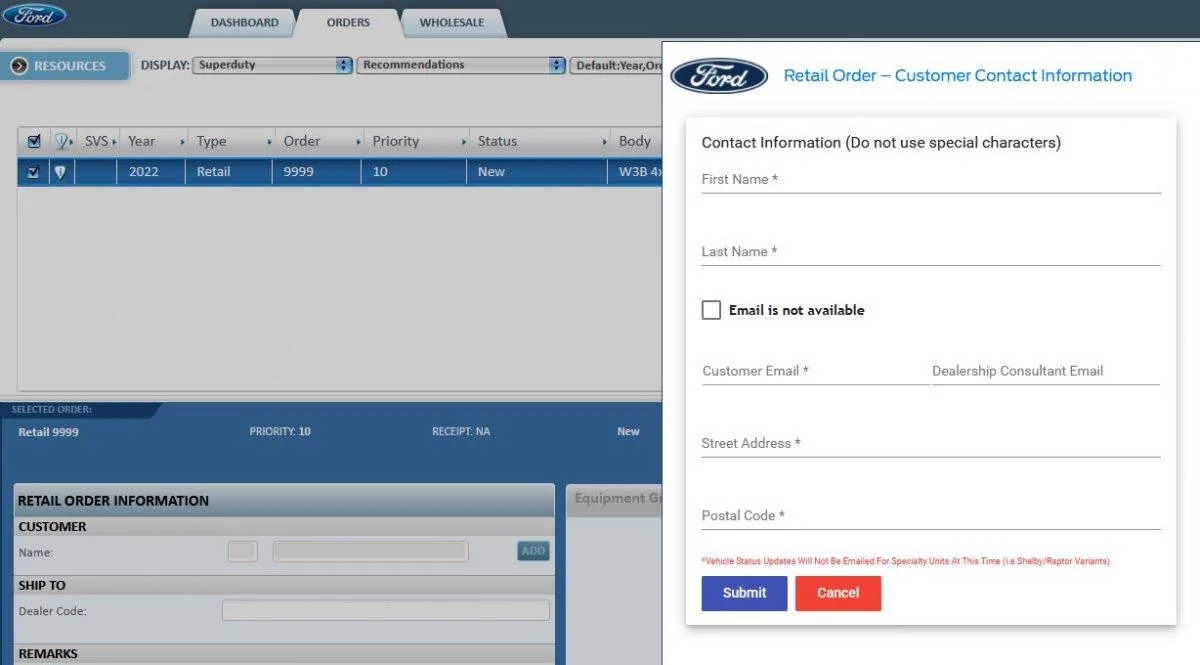Select the 2022 year cell
Image resolution: width=1200 pixels, height=665 pixels.
150,172
